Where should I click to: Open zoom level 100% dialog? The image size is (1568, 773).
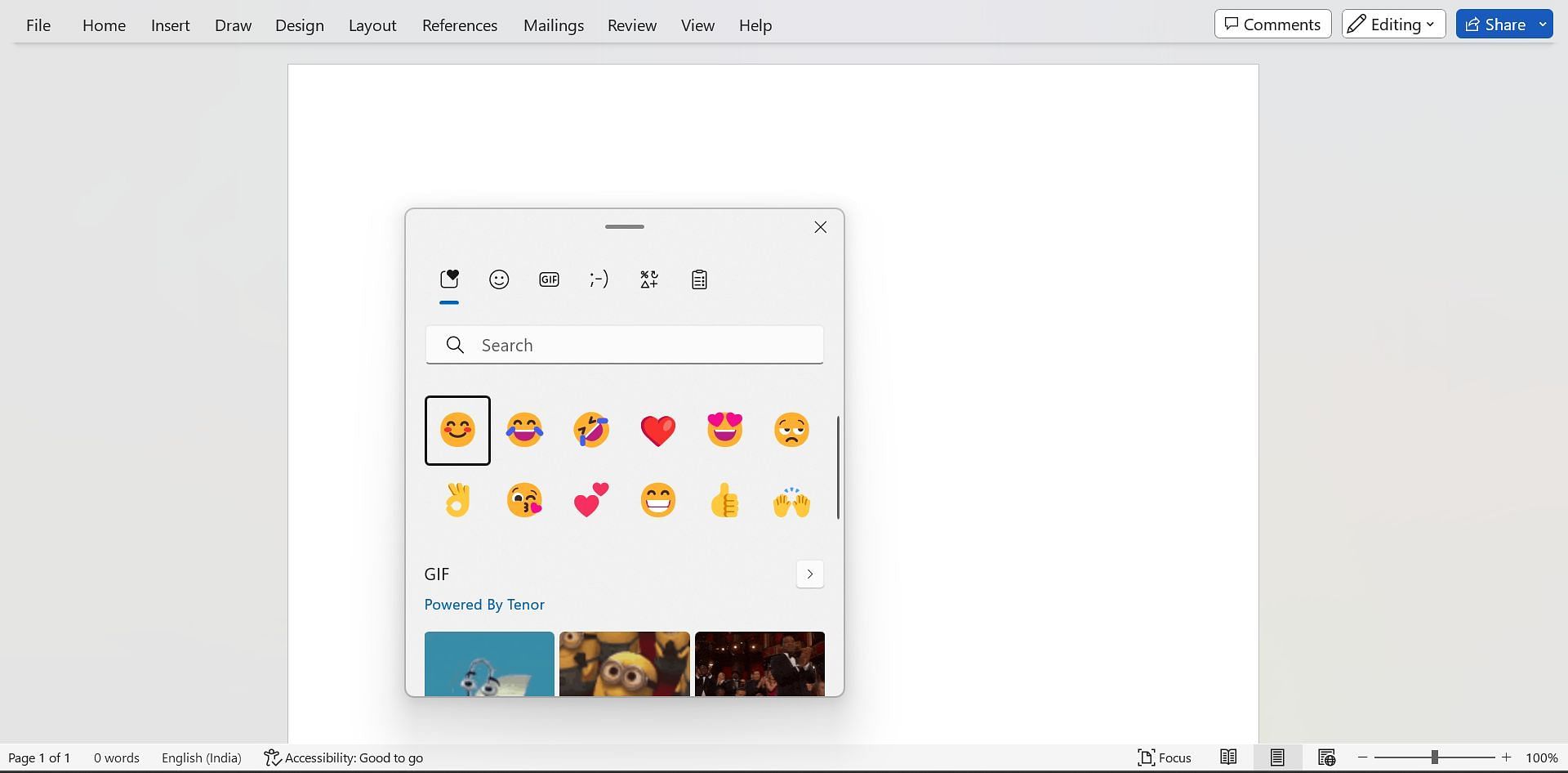pos(1542,757)
